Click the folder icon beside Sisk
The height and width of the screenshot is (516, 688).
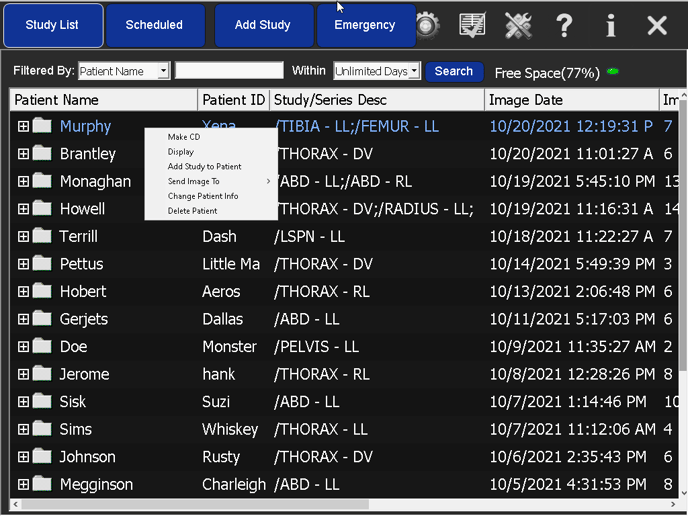tap(42, 401)
